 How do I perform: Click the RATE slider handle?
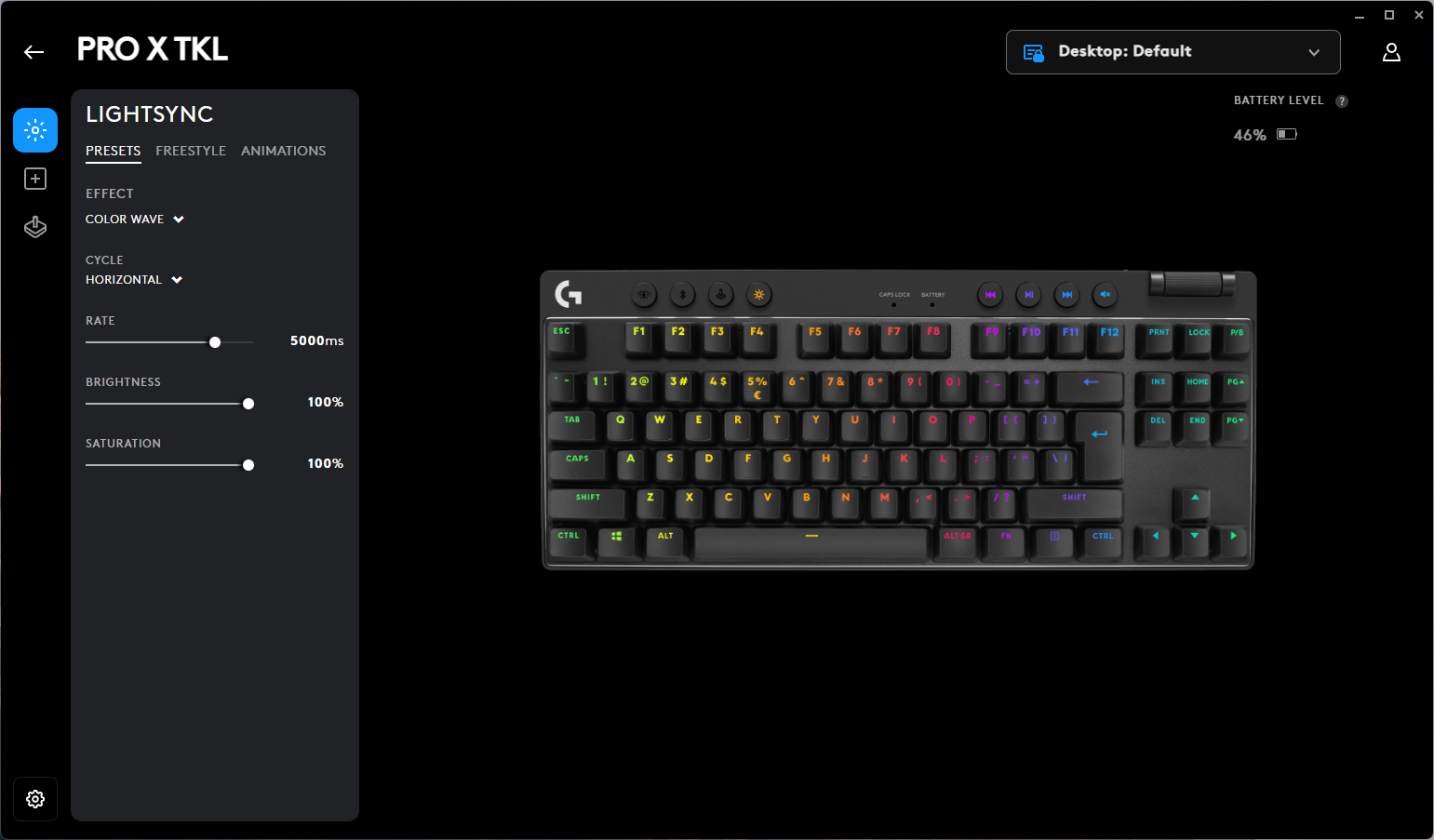tap(215, 342)
